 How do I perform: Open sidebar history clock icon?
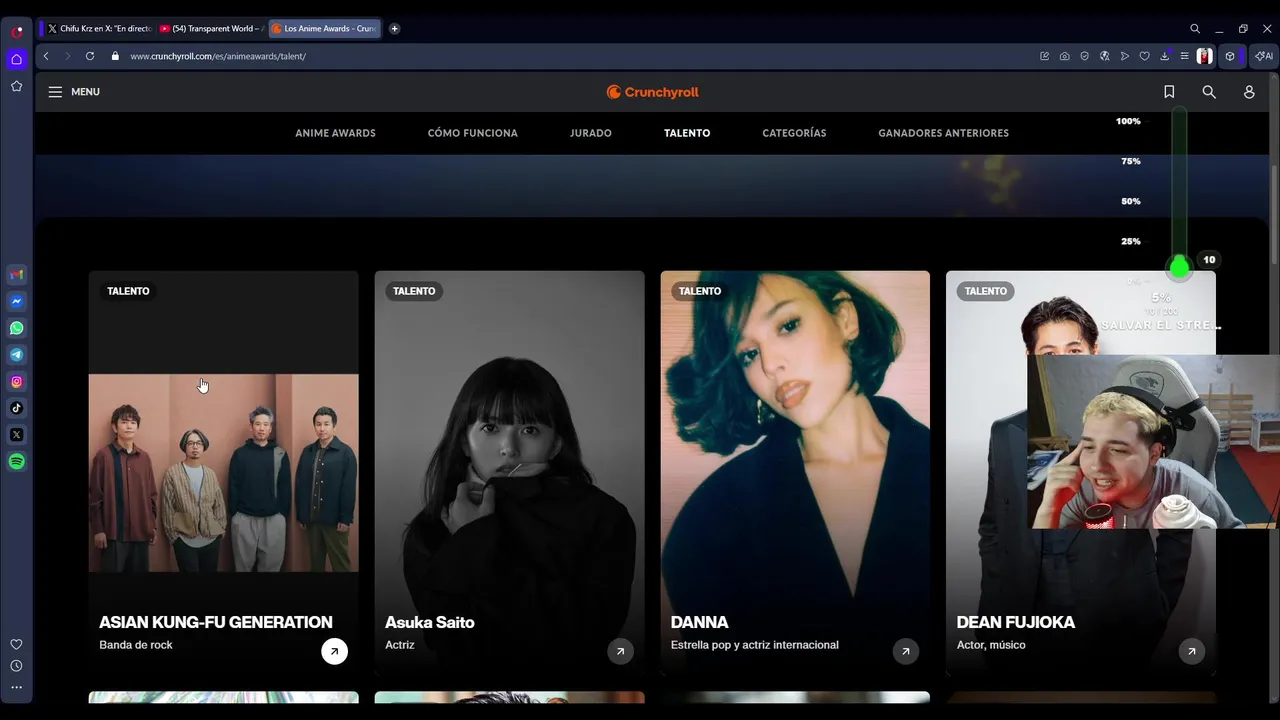[16, 666]
